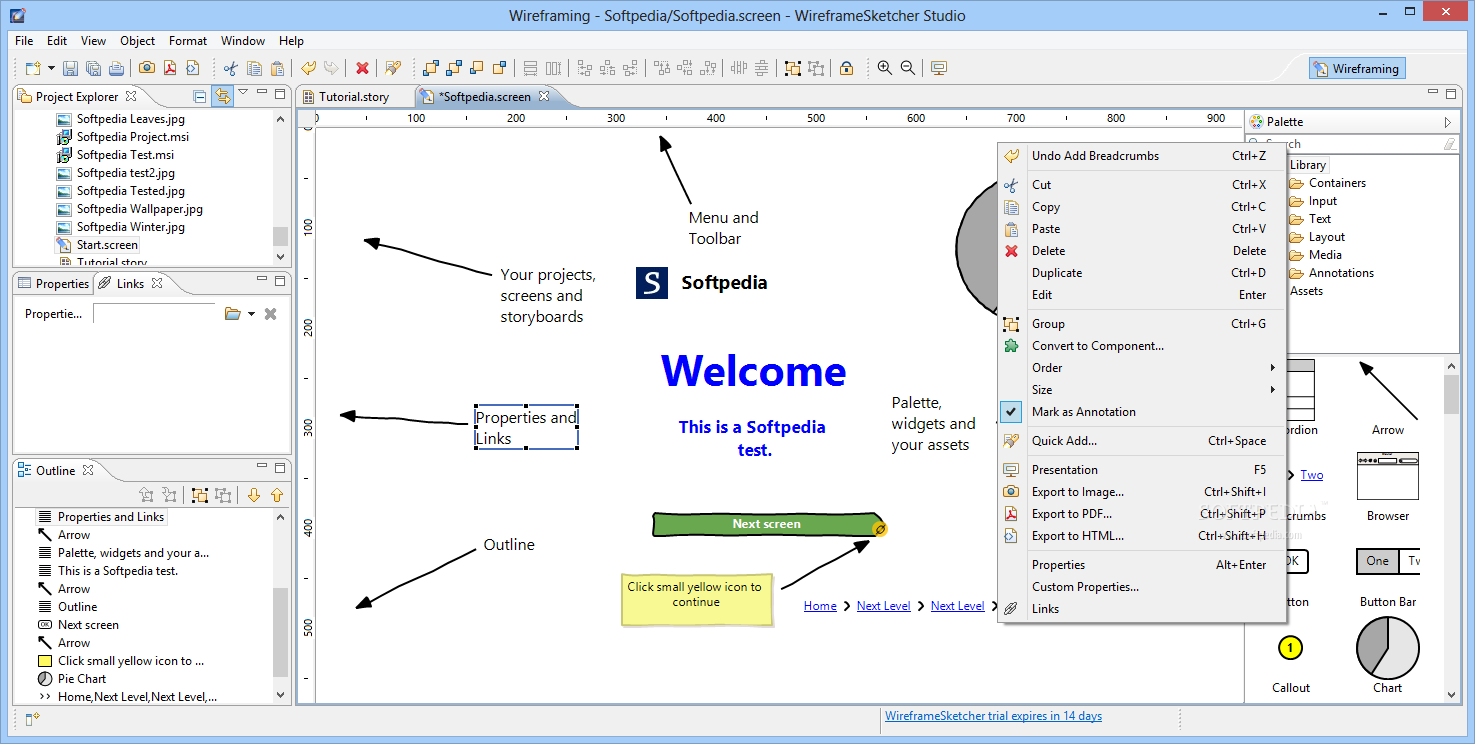The height and width of the screenshot is (744, 1475).
Task: Click the green Next screen button
Action: [765, 524]
